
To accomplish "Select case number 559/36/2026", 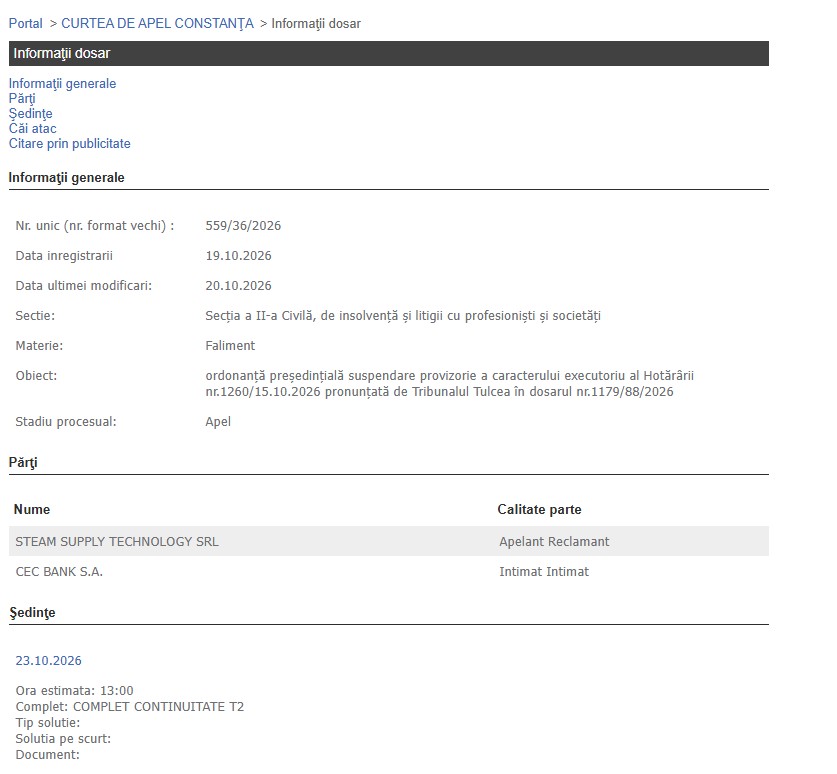I will pyautogui.click(x=243, y=225).
